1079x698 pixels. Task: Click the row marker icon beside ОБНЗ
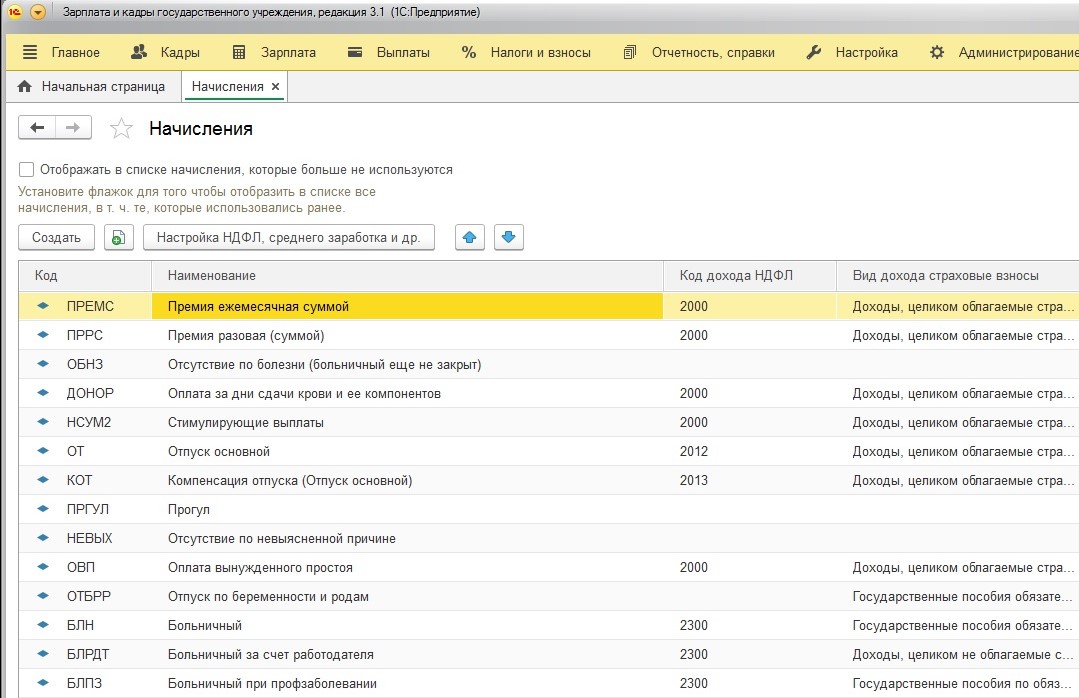point(43,363)
